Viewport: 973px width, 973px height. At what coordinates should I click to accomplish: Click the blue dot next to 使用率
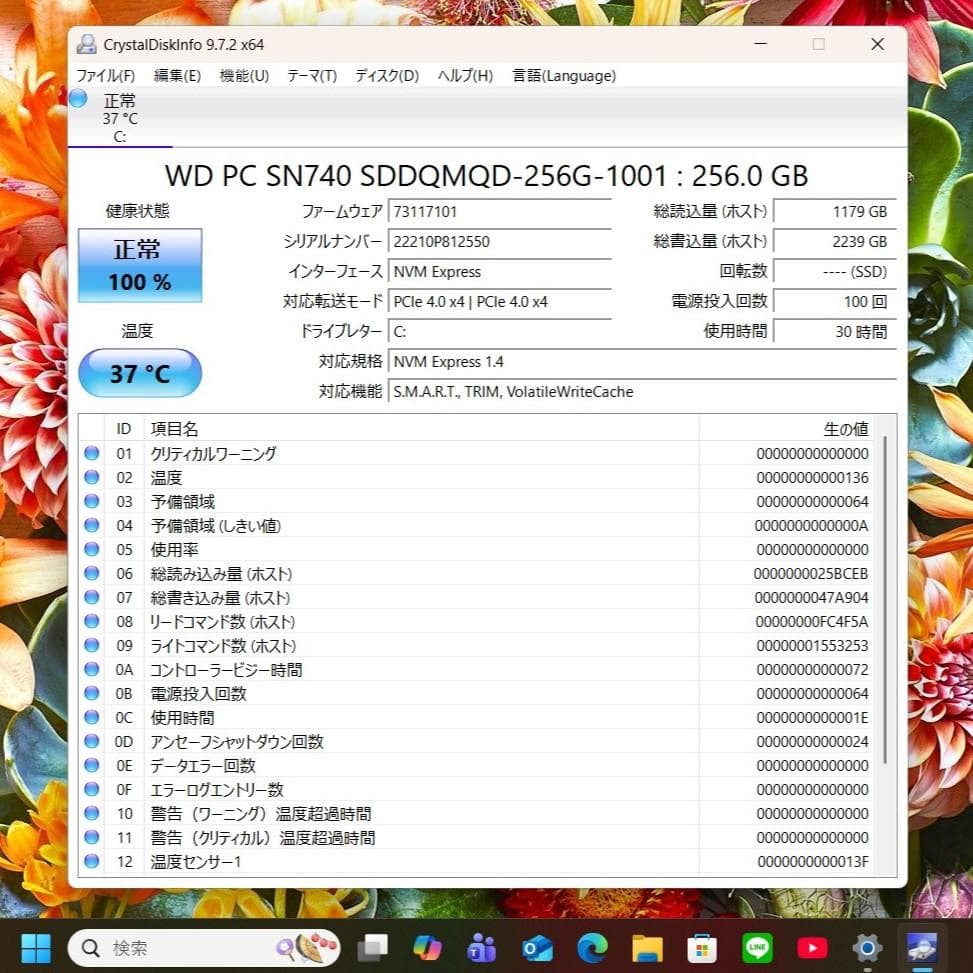pyautogui.click(x=92, y=549)
